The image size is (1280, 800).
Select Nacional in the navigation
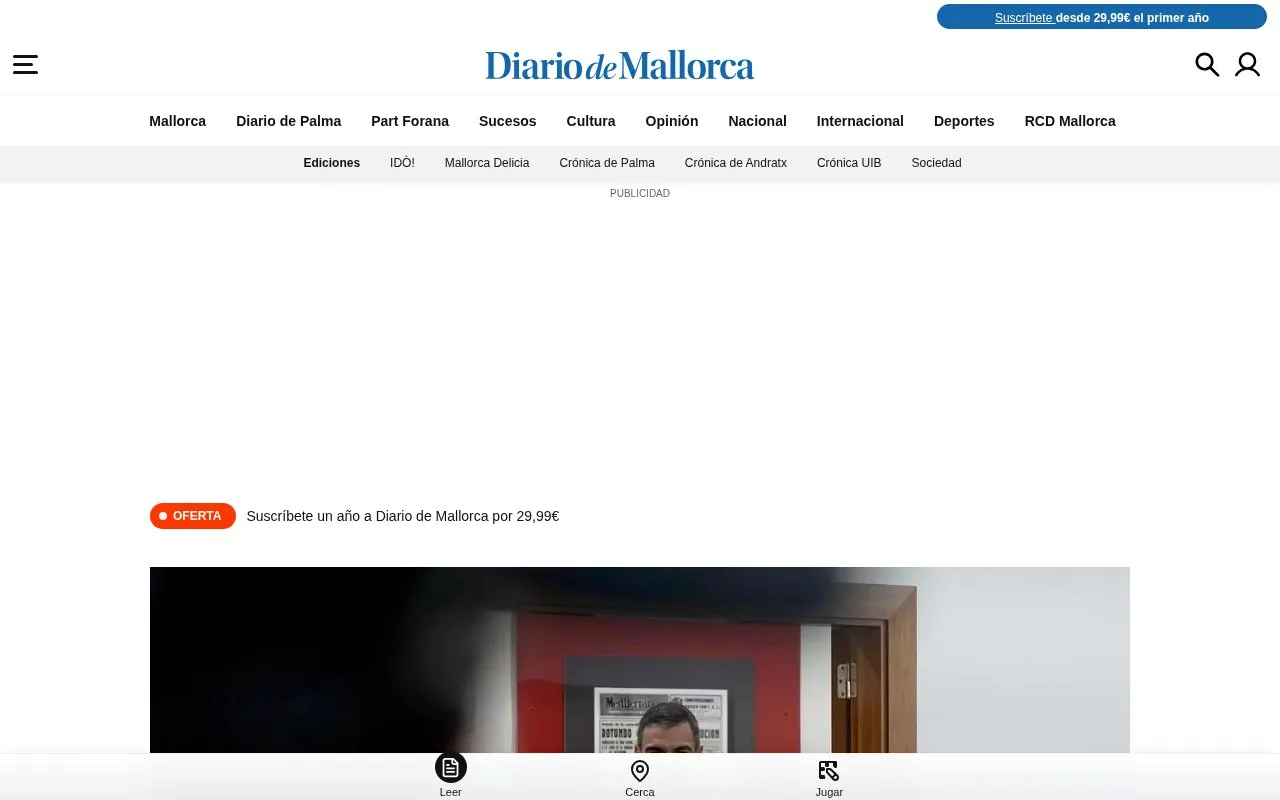(758, 121)
